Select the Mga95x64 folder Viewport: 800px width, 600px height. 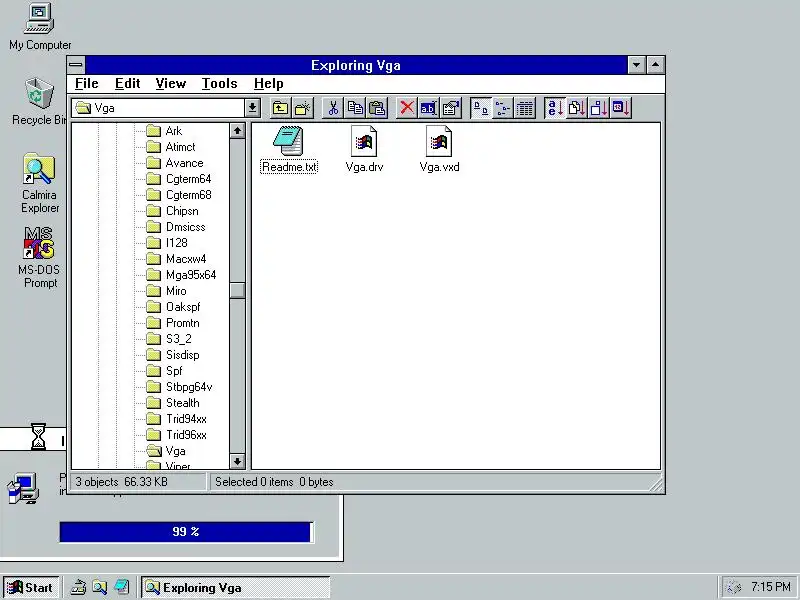[182, 275]
